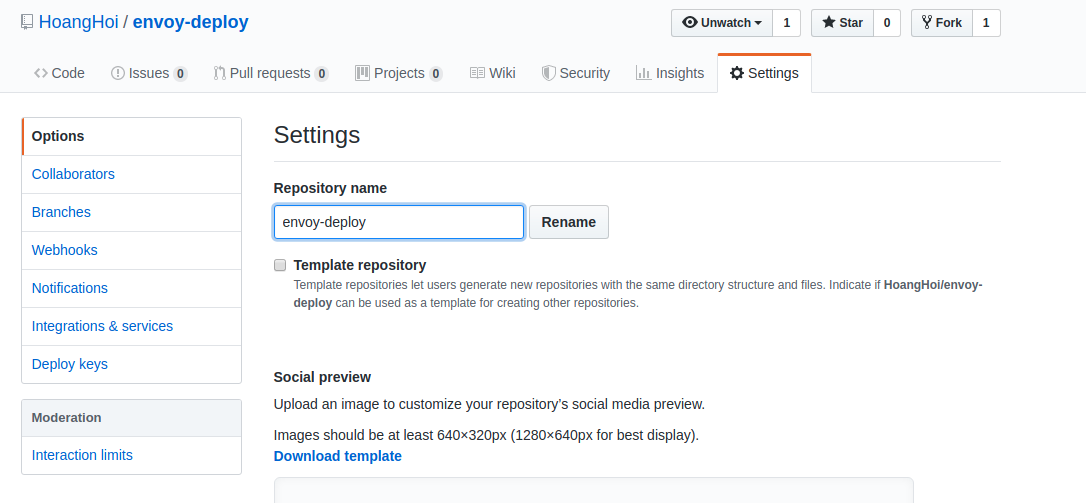Click the Projects board icon
The width and height of the screenshot is (1086, 503).
point(362,73)
